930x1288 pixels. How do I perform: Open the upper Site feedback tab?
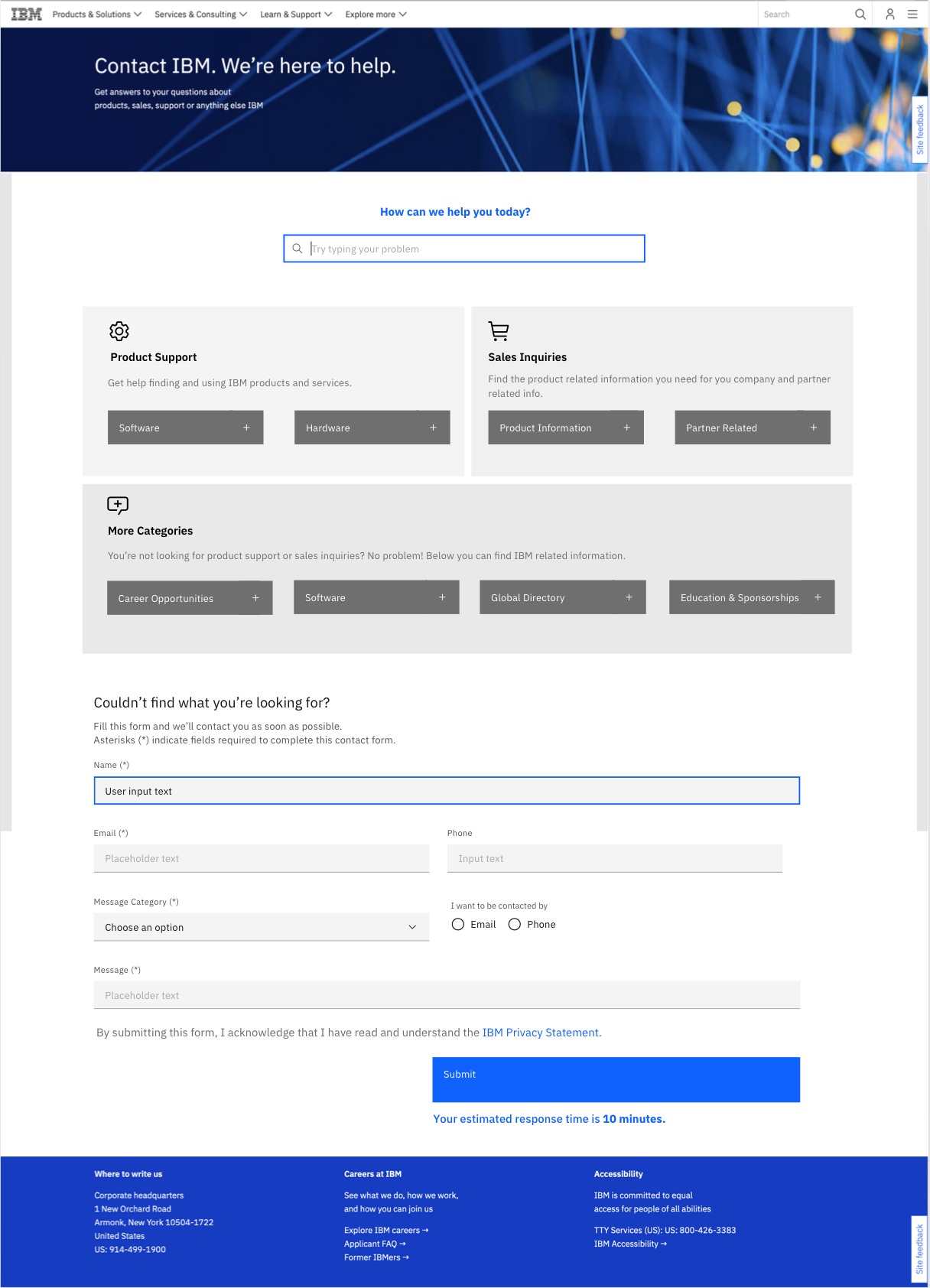920,129
